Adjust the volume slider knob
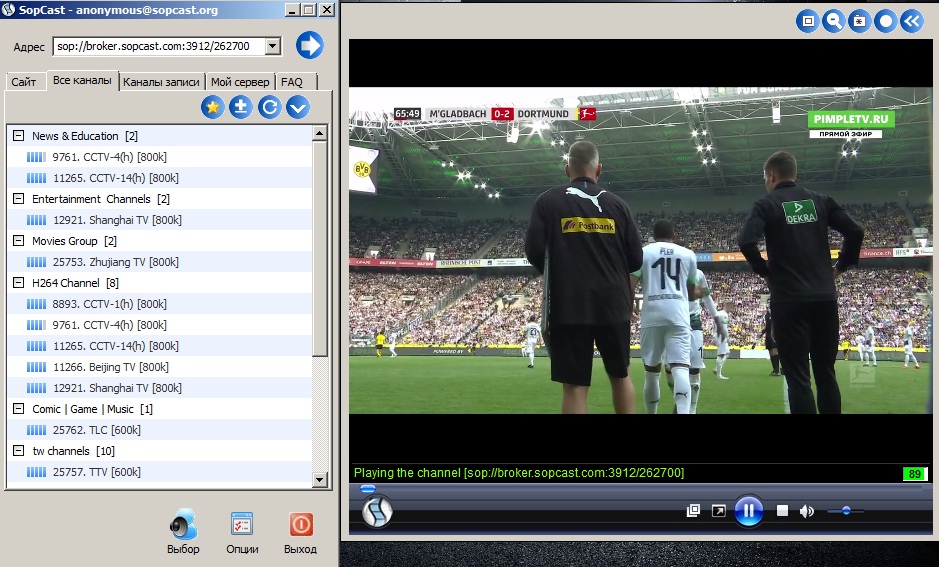 pyautogui.click(x=846, y=511)
